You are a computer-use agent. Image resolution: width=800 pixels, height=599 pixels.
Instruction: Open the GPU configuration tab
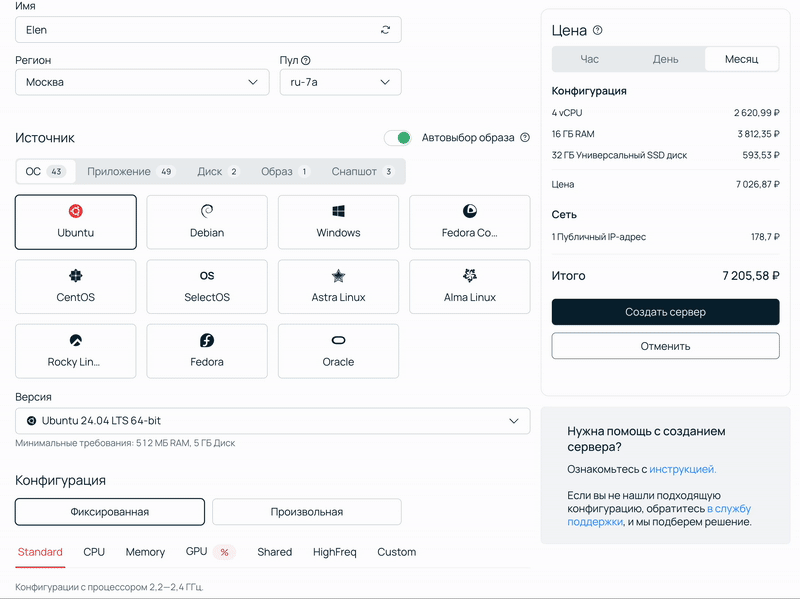tap(196, 552)
